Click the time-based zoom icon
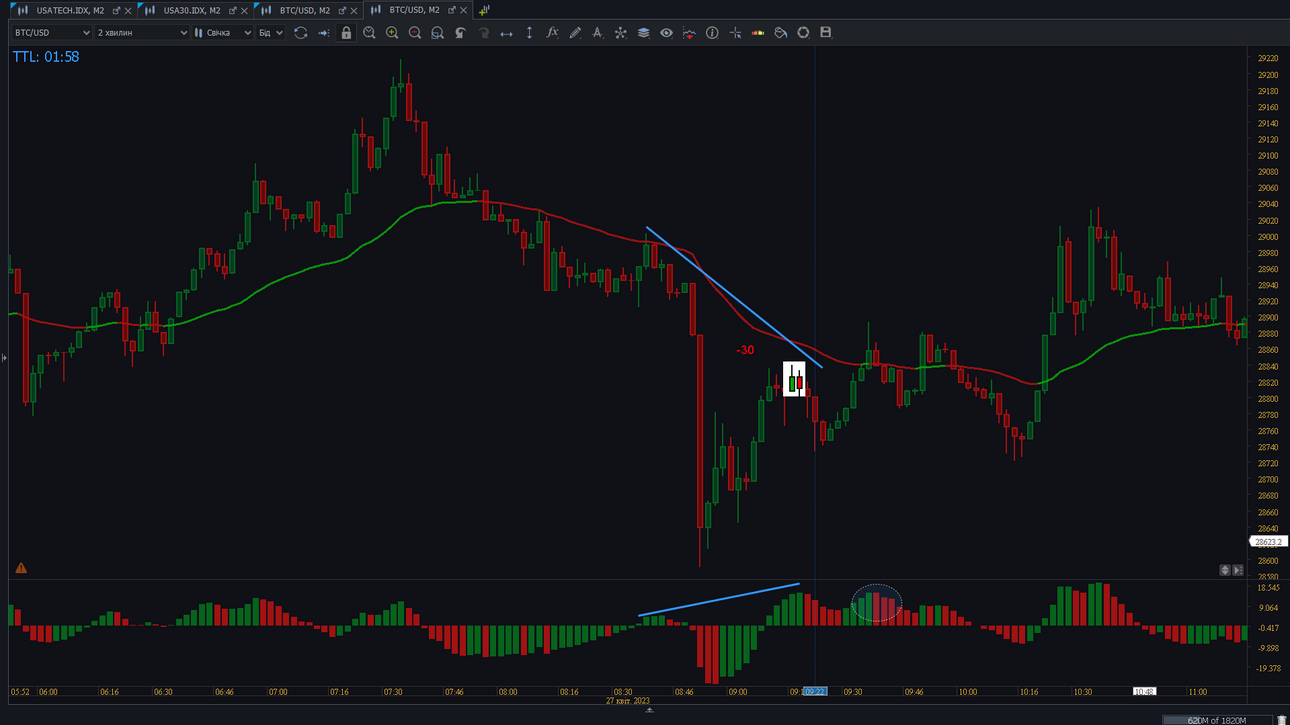Screen dimensions: 1290x725 (369, 33)
